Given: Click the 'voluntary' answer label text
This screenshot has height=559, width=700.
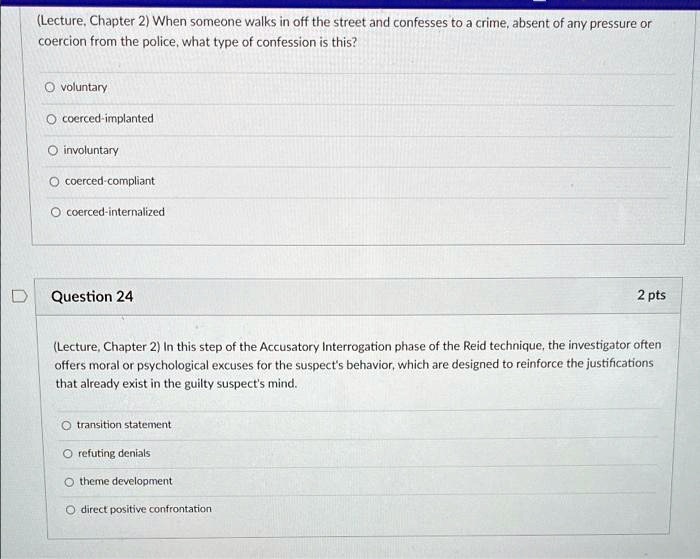Looking at the screenshot, I should pyautogui.click(x=84, y=87).
